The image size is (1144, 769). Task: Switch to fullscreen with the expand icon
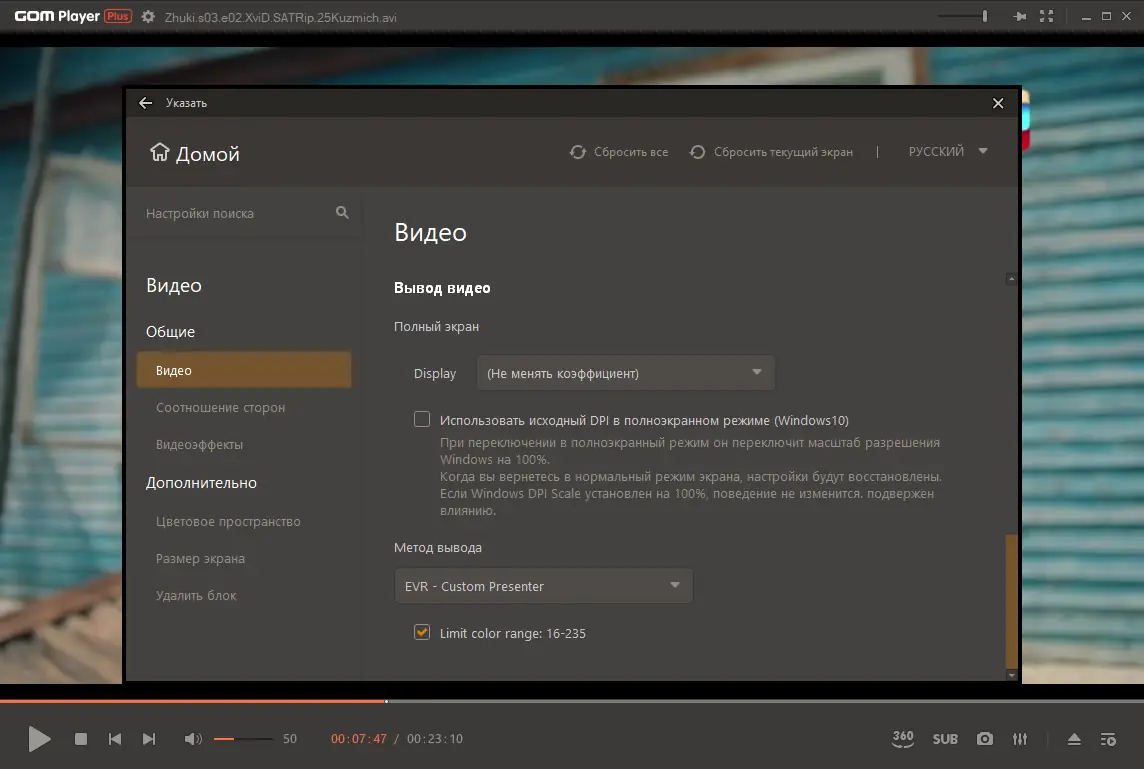click(1046, 16)
